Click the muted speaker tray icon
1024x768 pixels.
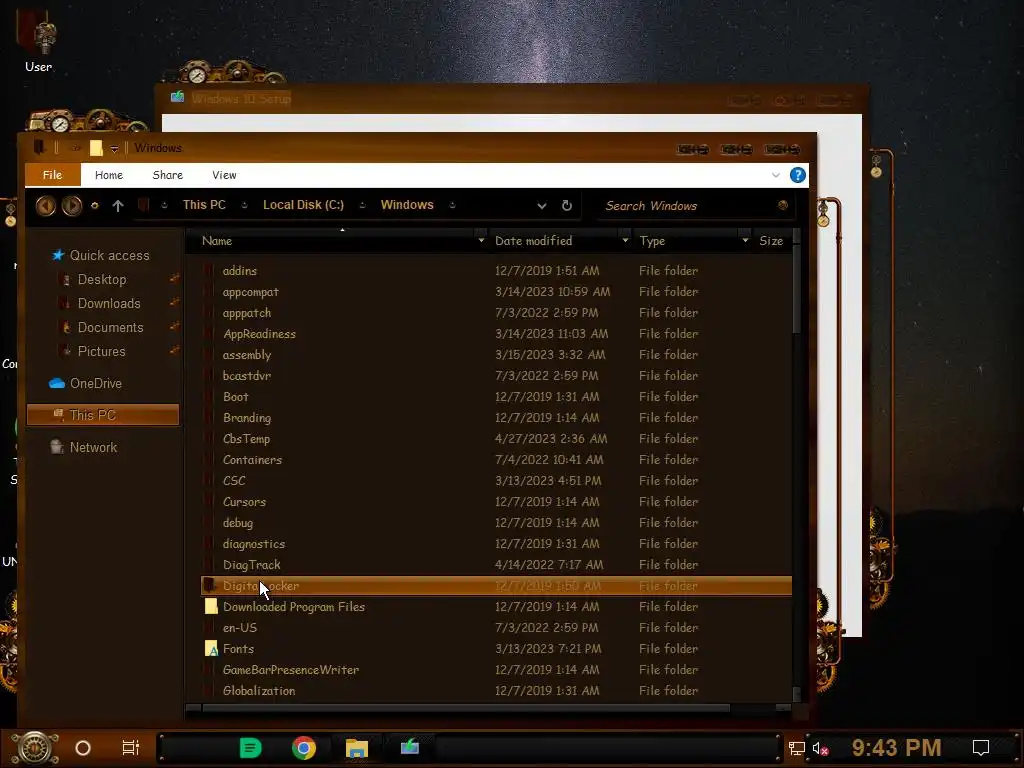pos(820,748)
